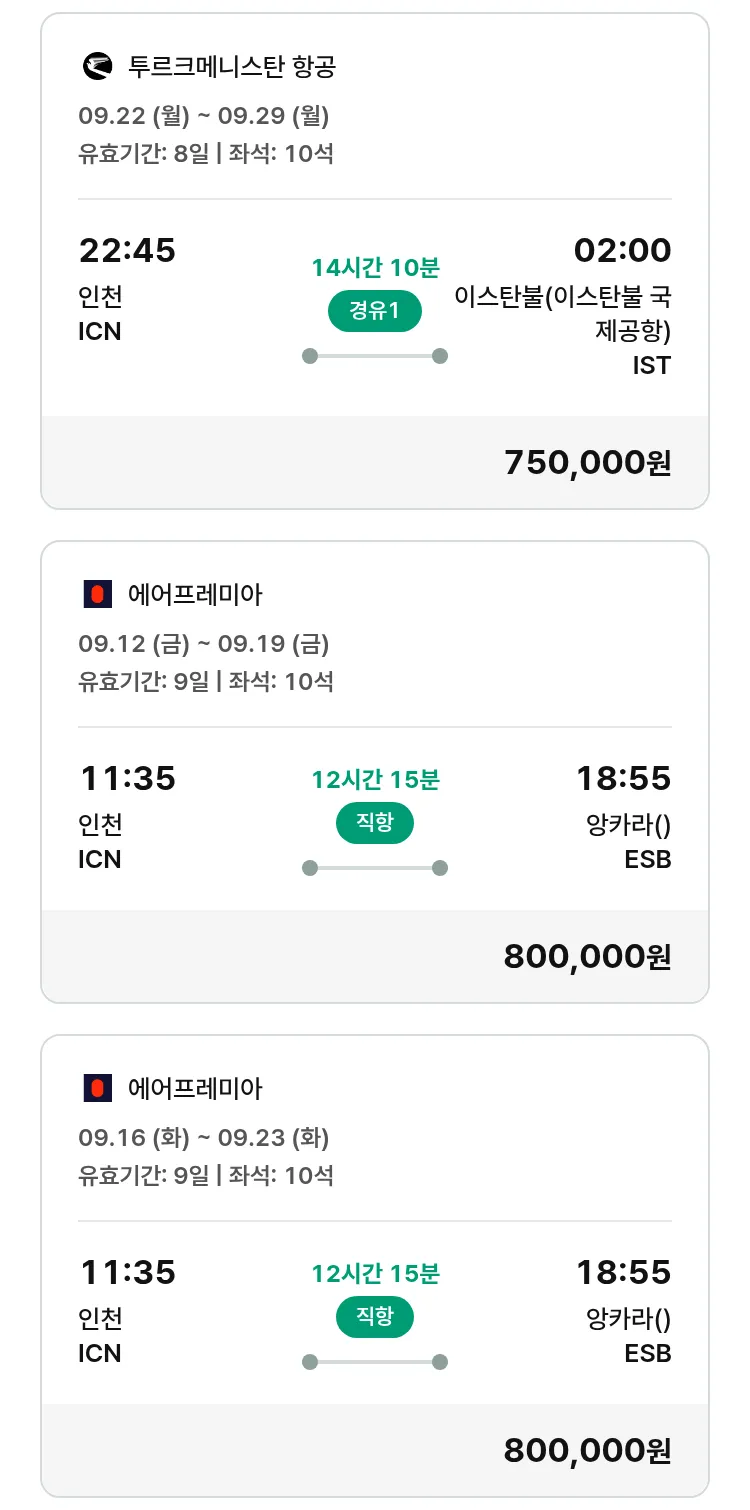Tap 에어프레미아 name on the 09.16 flight
This screenshot has height=1510, width=750.
(x=195, y=1088)
